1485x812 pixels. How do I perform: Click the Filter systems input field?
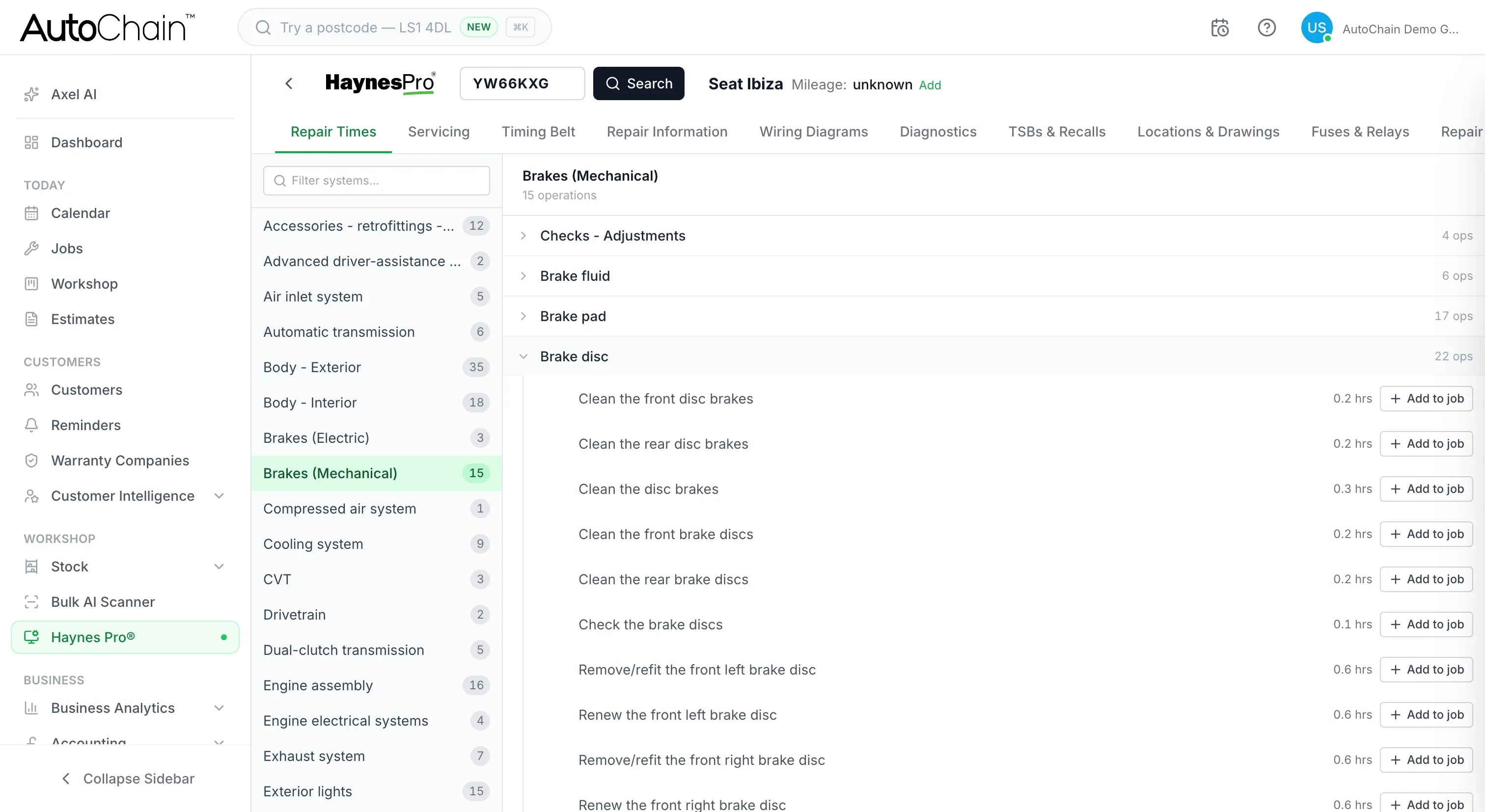coord(377,181)
